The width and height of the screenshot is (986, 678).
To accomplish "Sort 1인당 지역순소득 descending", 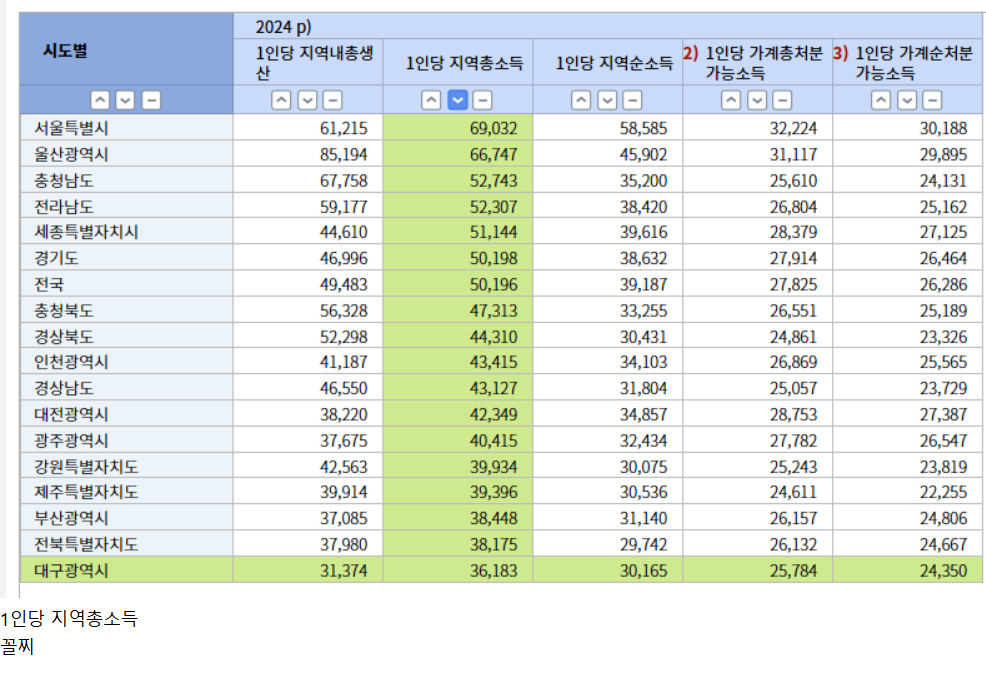I will (x=607, y=100).
